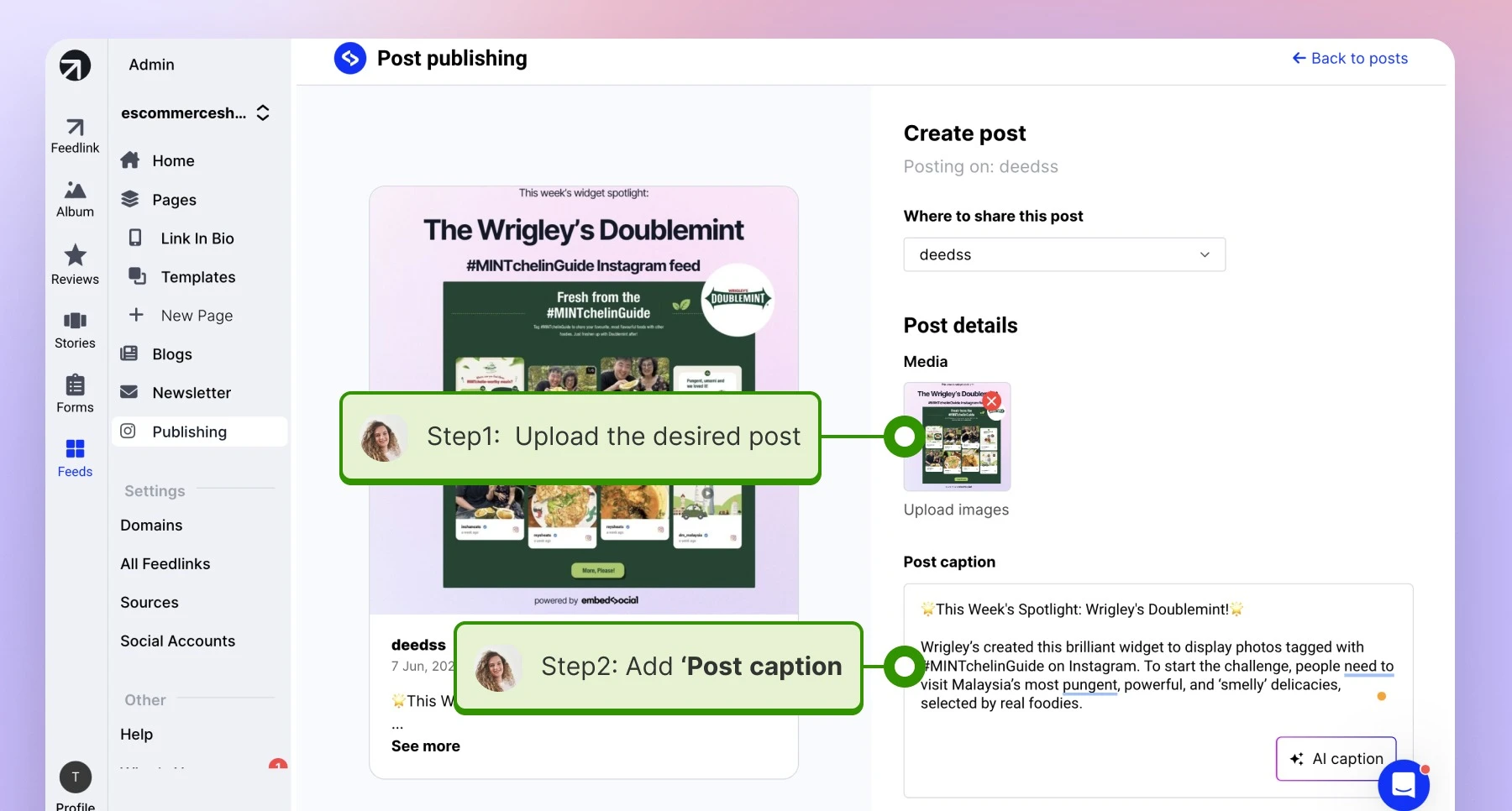Open Stories from the icon rail
This screenshot has width=1512, height=811.
pos(75,330)
